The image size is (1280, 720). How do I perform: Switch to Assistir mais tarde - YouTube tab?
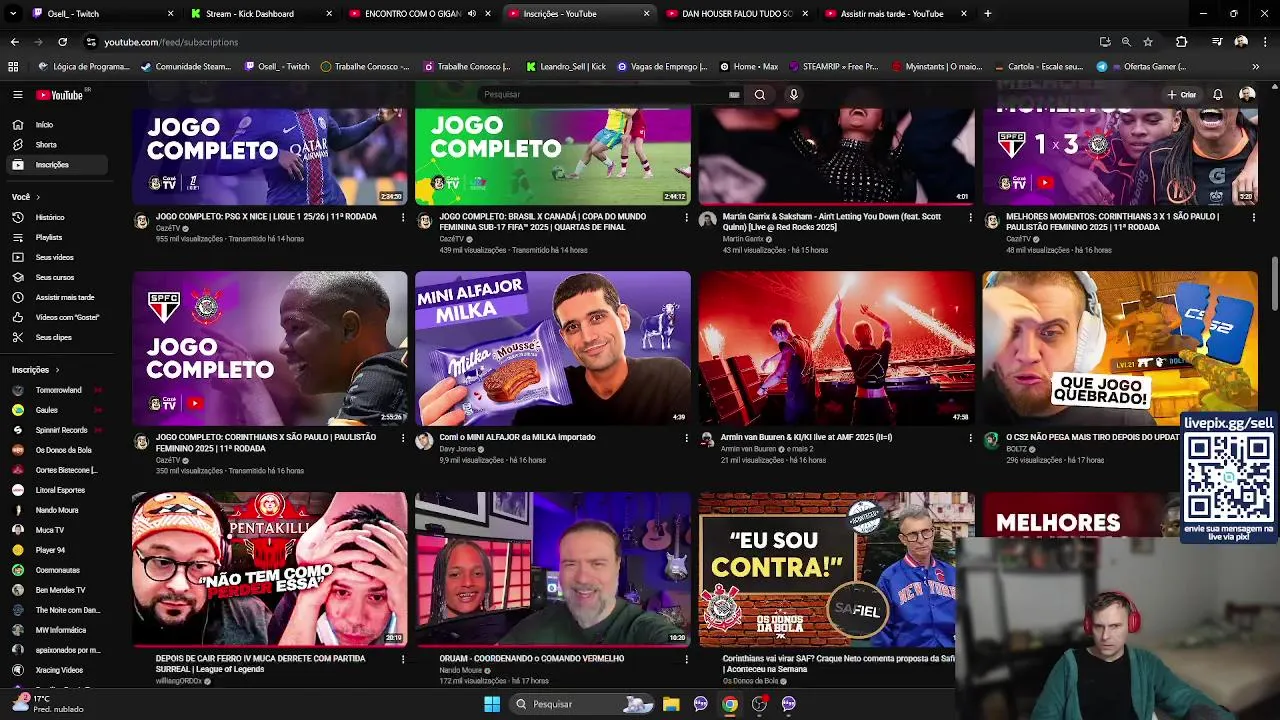pos(897,14)
